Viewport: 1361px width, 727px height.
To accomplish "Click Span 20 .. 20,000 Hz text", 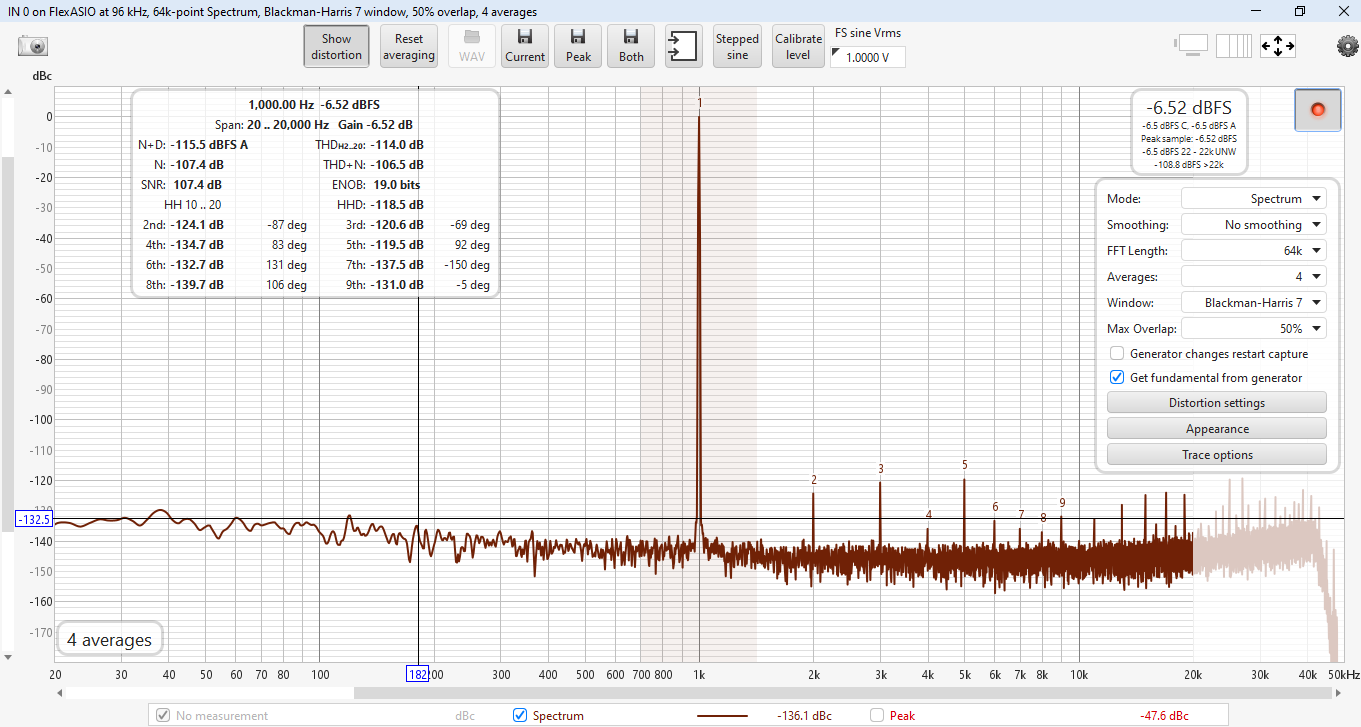I will (272, 125).
